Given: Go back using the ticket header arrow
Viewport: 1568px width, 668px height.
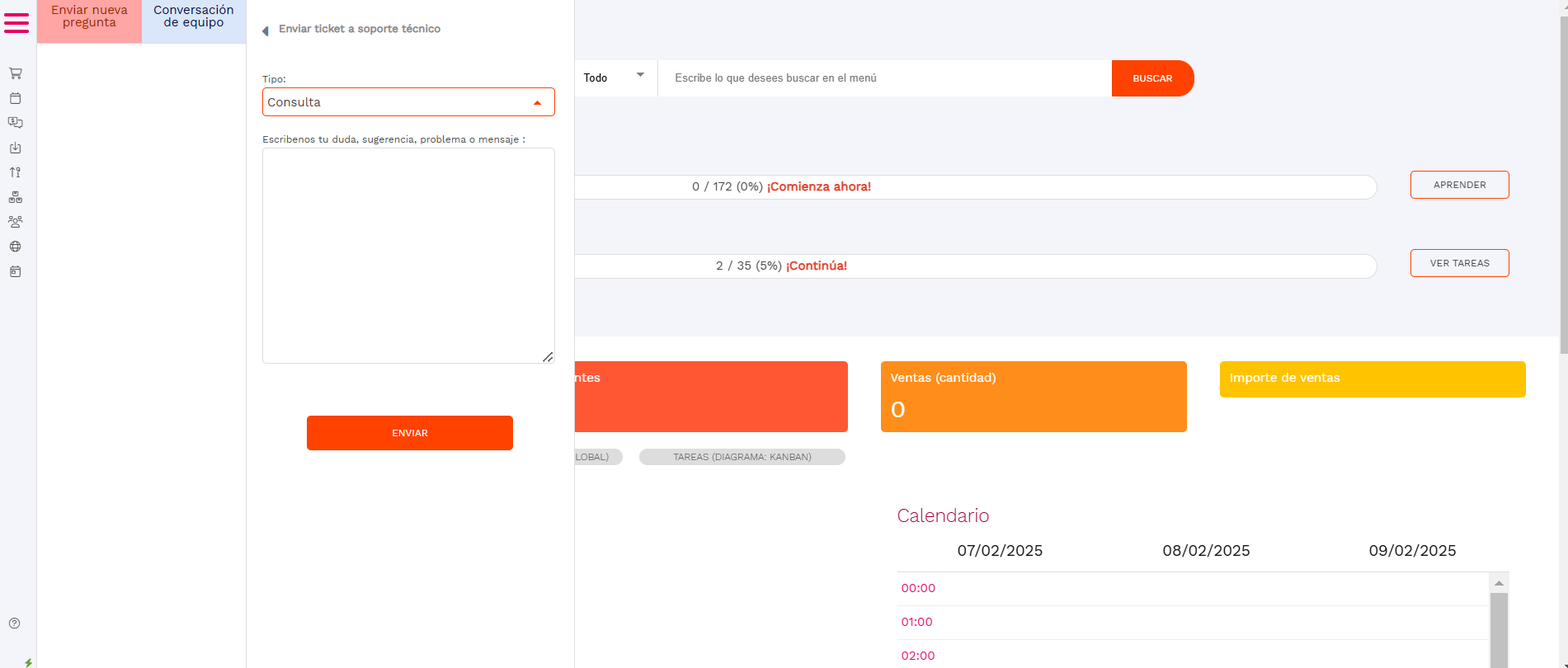Looking at the screenshot, I should 266,31.
